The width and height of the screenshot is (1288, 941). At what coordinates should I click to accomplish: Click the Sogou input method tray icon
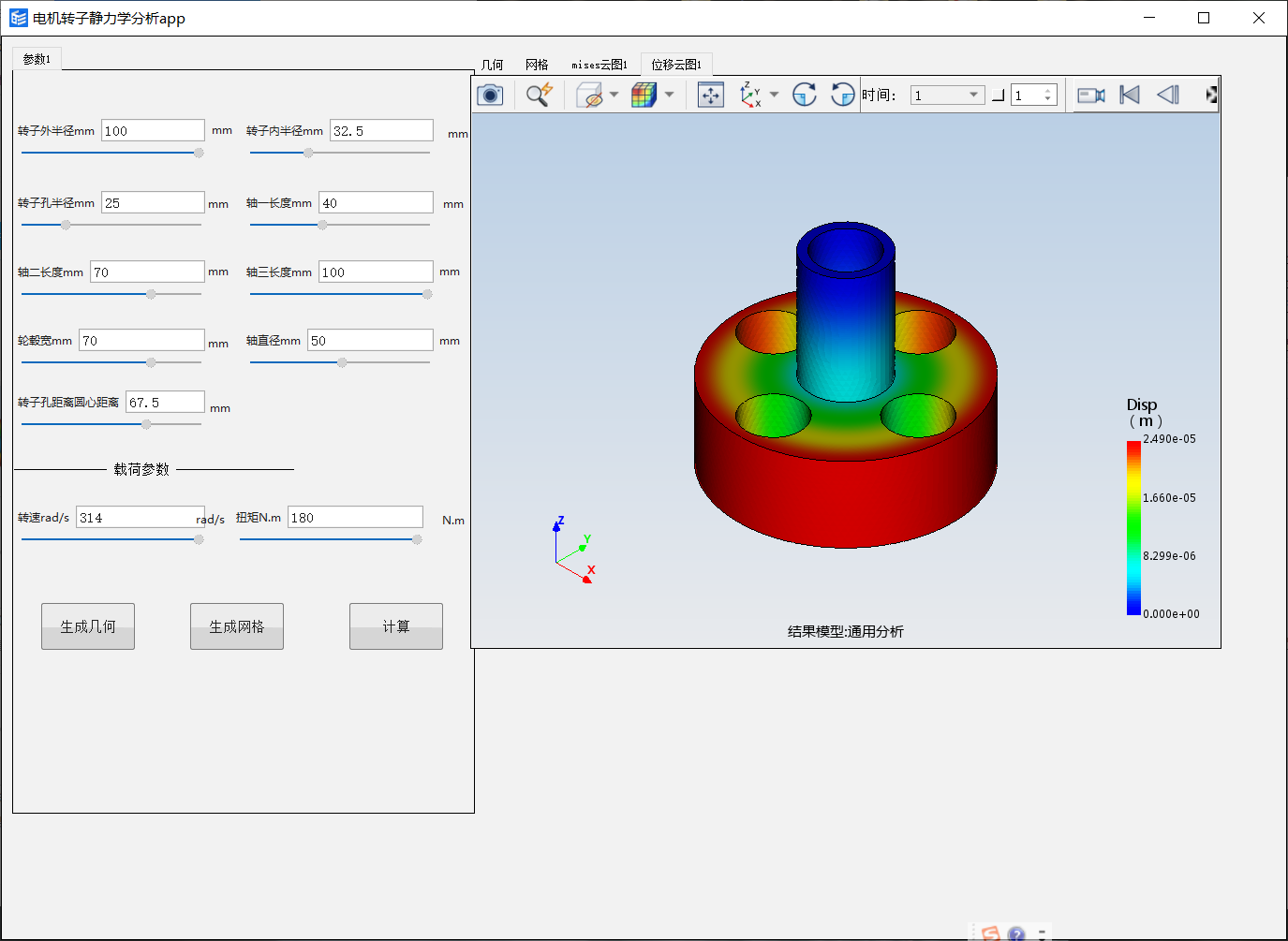(x=989, y=934)
